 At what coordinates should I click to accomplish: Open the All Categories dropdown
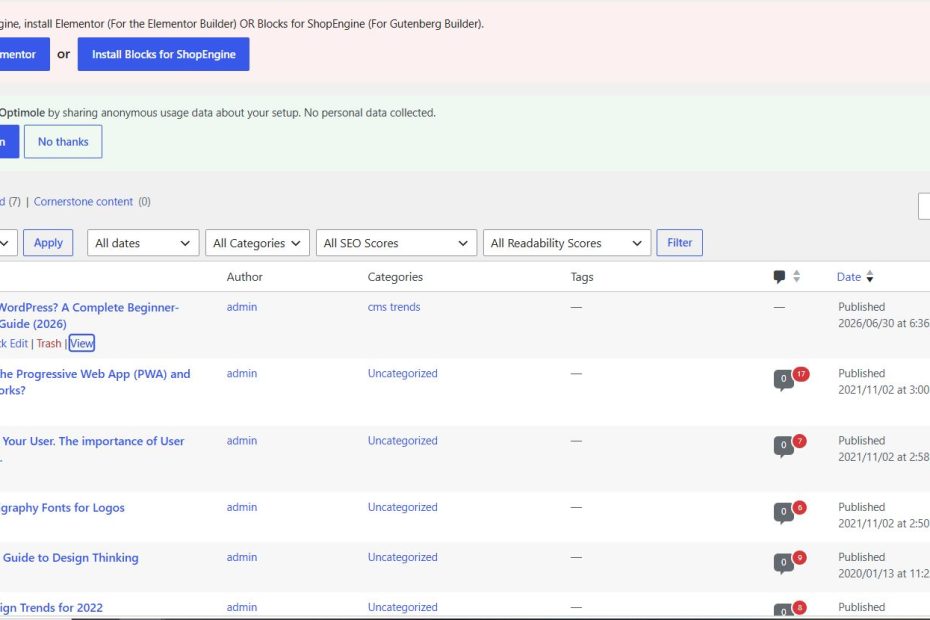point(257,243)
